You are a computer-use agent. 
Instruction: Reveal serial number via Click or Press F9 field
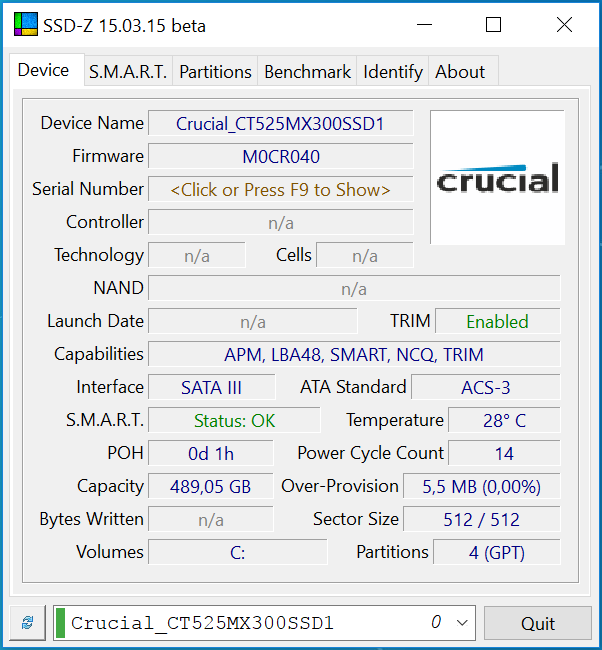(281, 189)
